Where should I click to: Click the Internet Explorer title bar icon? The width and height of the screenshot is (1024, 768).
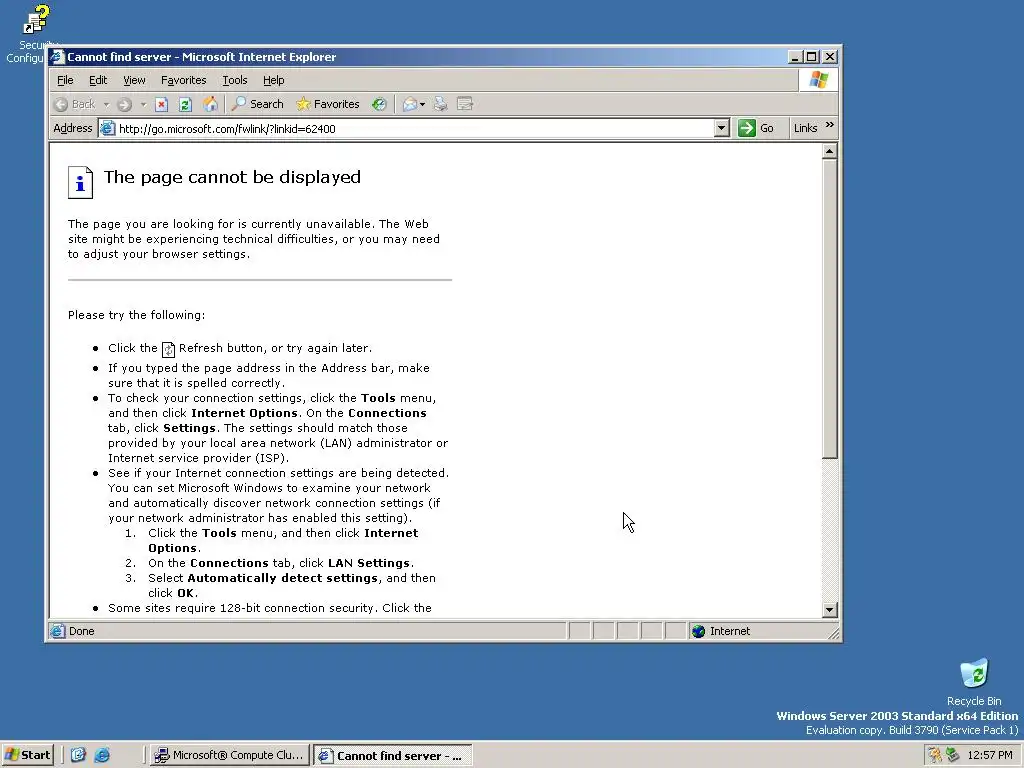pyautogui.click(x=57, y=57)
